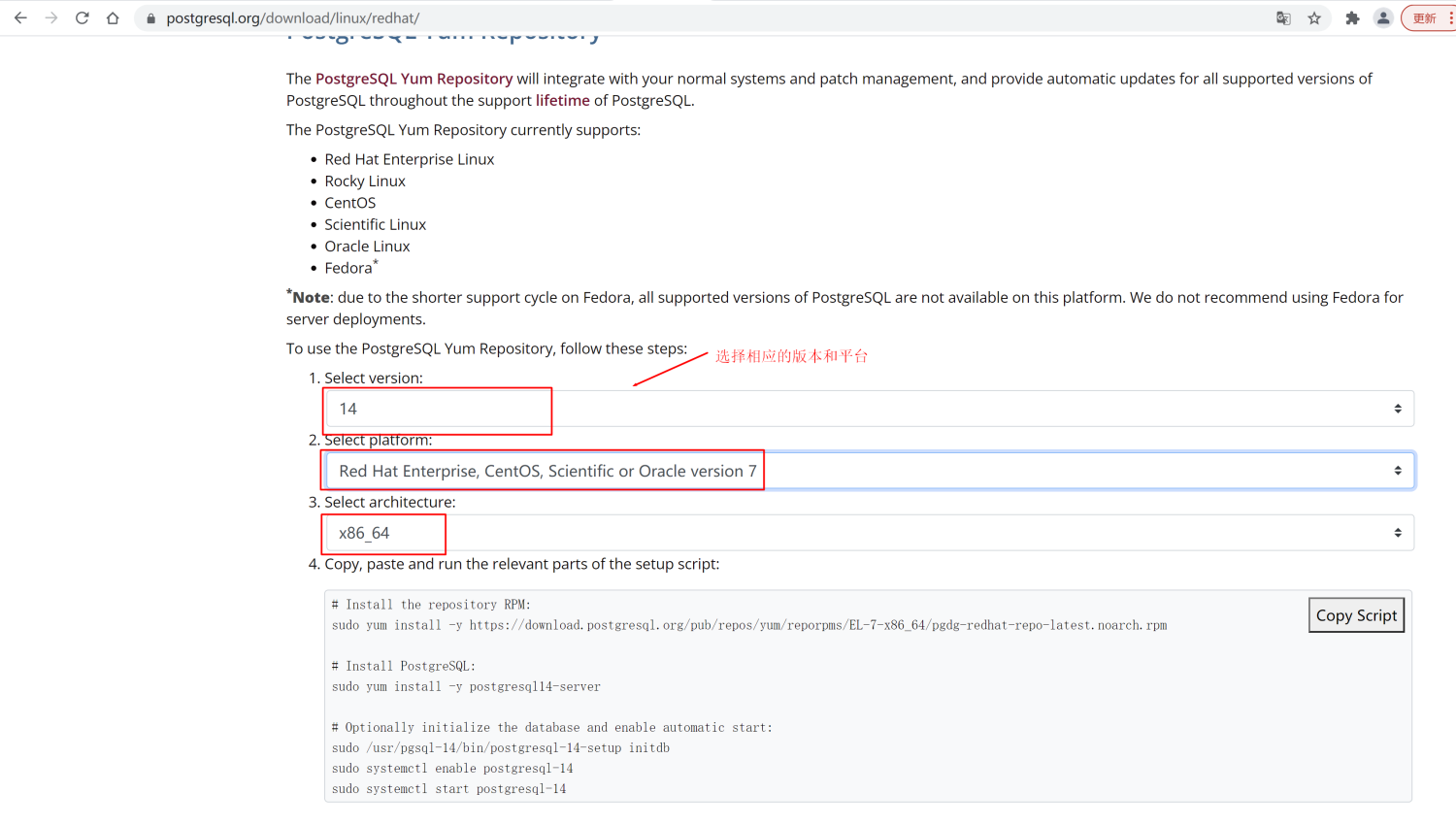Click the Fedora support cycle note text

(x=844, y=308)
